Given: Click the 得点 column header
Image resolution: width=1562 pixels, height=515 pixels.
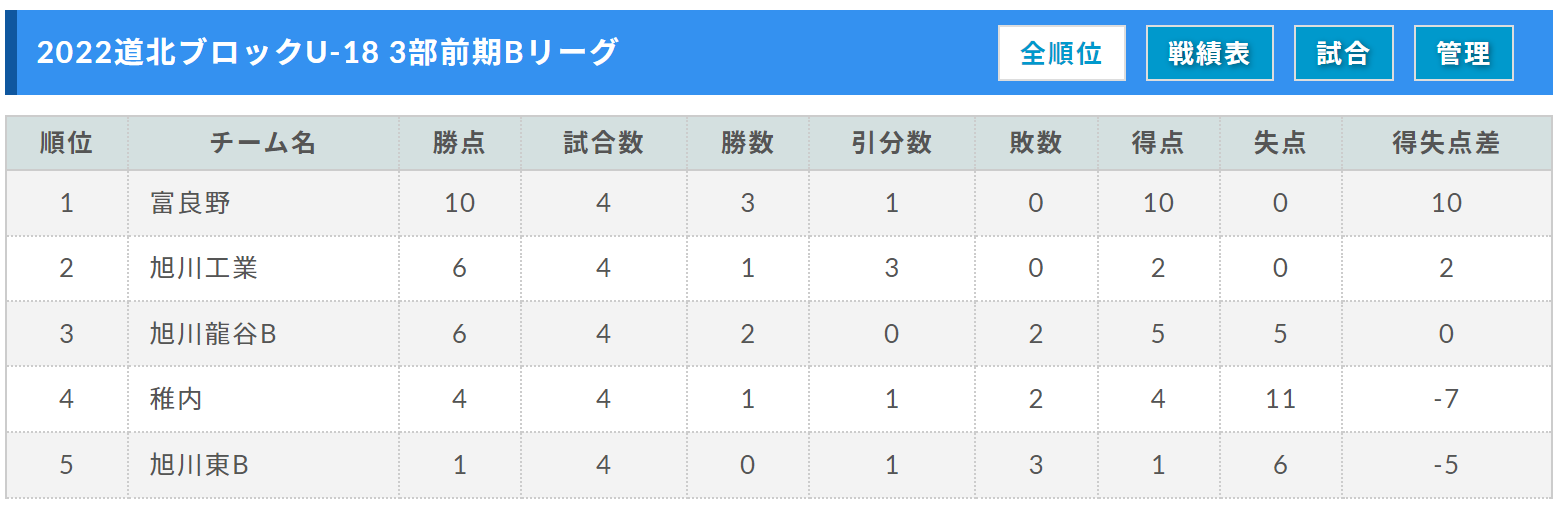Looking at the screenshot, I should coord(1158,143).
